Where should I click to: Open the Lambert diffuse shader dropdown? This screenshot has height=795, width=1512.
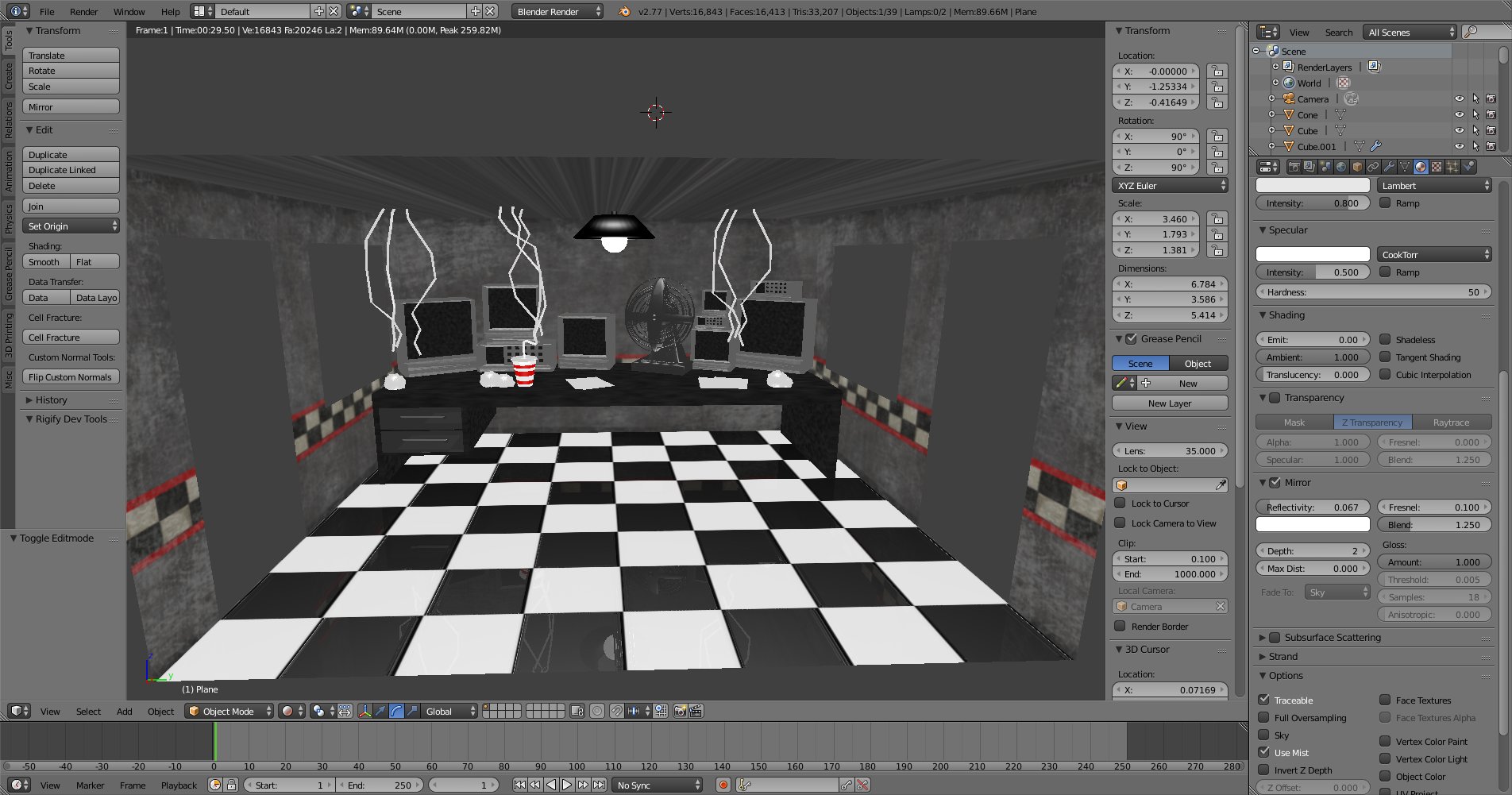[1434, 185]
